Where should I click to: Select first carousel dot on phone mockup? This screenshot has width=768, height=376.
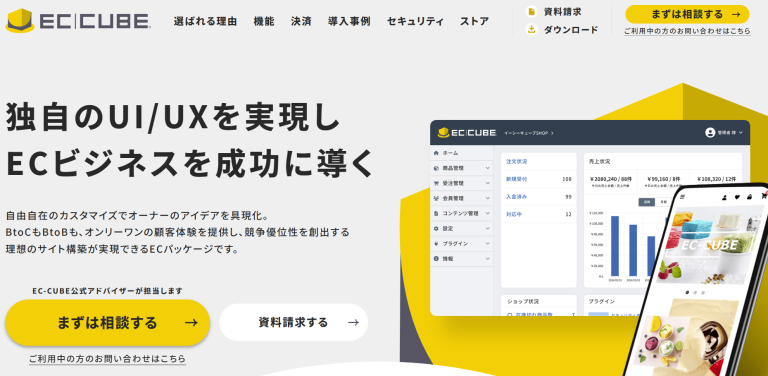point(687,292)
